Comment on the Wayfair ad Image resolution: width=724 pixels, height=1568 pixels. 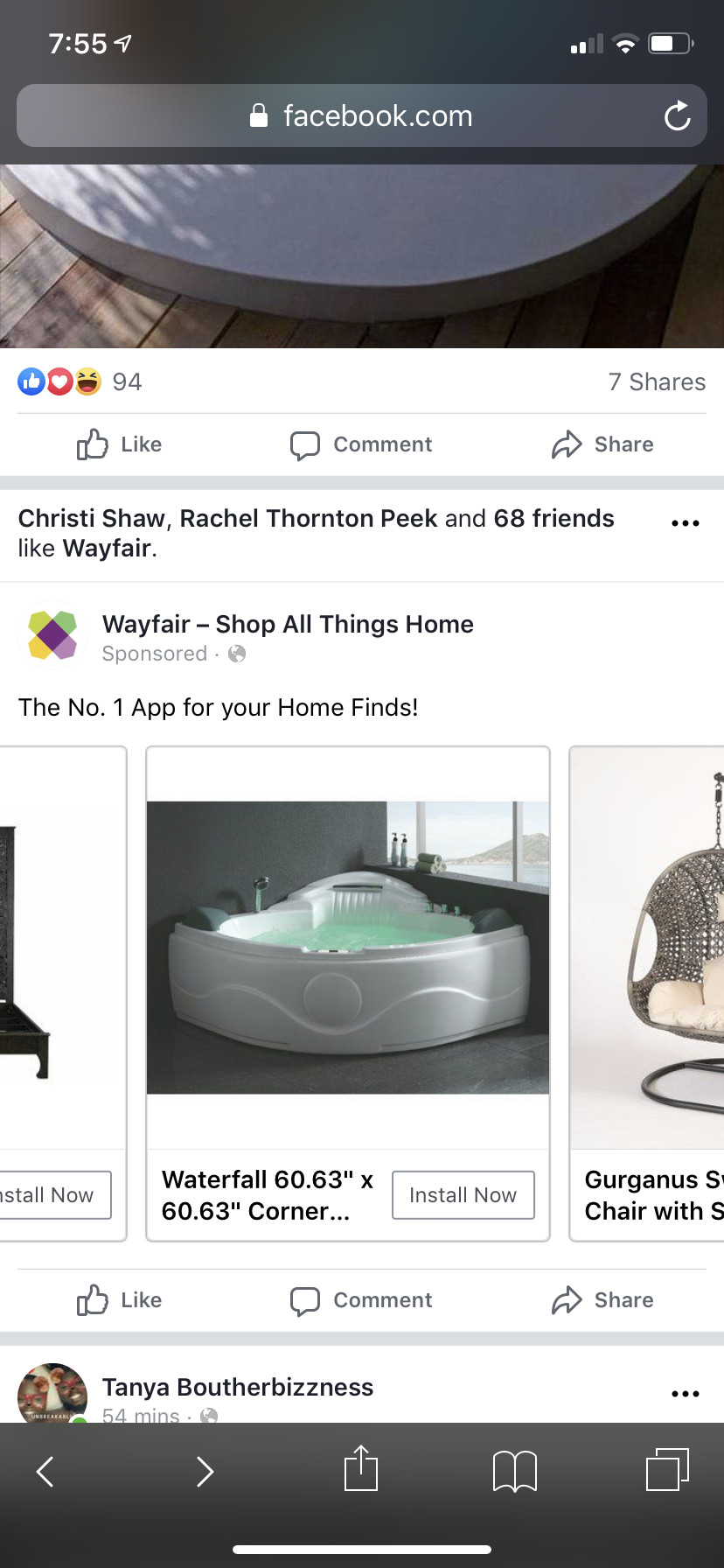point(361,1300)
